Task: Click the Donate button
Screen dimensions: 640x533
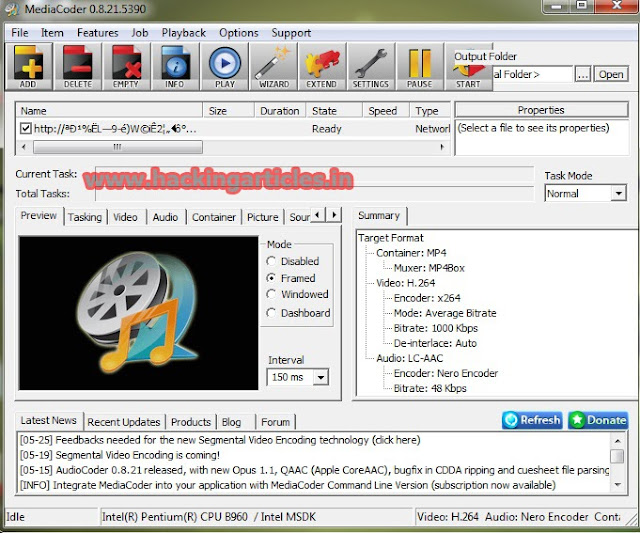Action: coord(598,420)
